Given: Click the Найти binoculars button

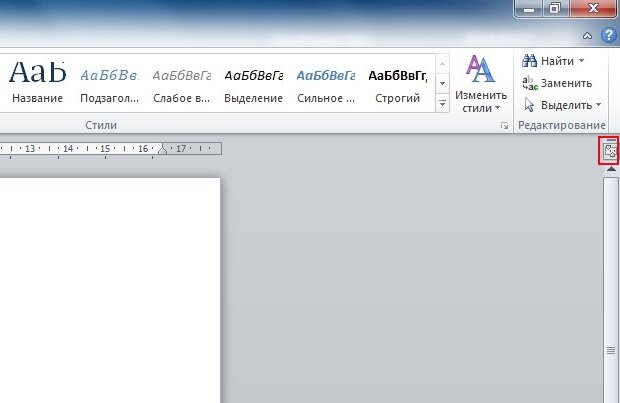Looking at the screenshot, I should point(548,61).
